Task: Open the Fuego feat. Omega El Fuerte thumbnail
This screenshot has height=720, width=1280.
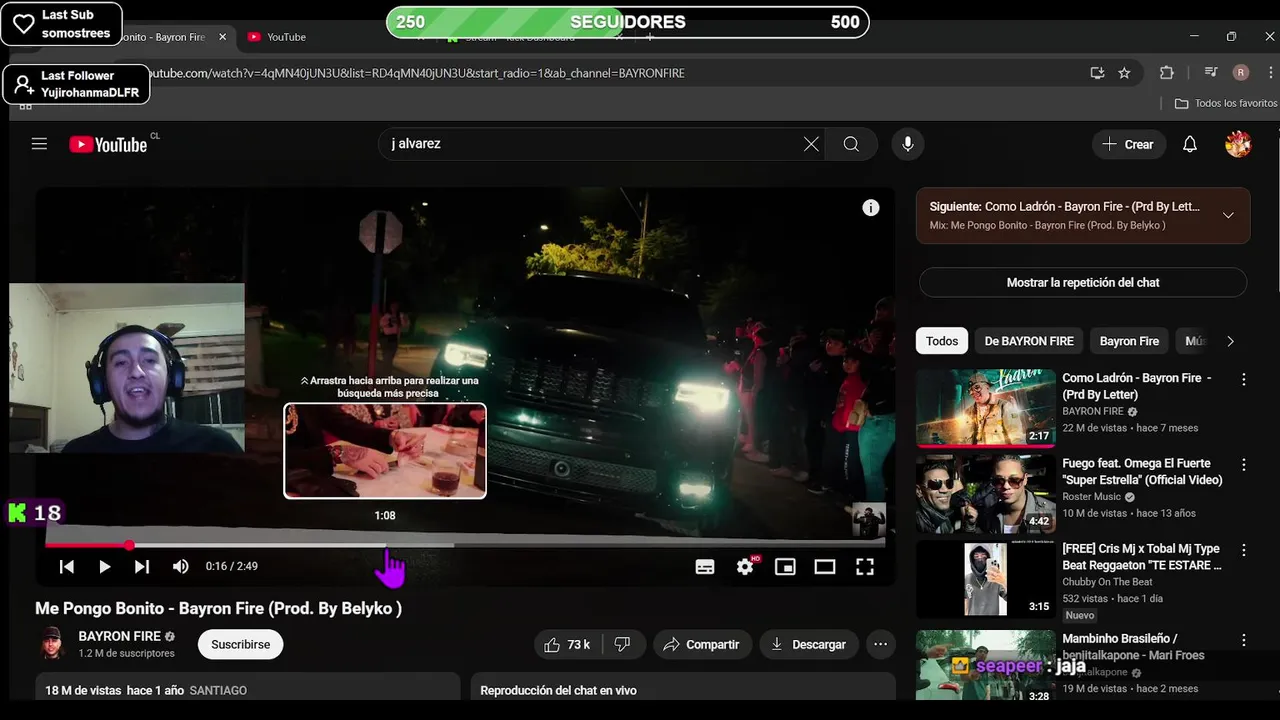Action: point(986,495)
